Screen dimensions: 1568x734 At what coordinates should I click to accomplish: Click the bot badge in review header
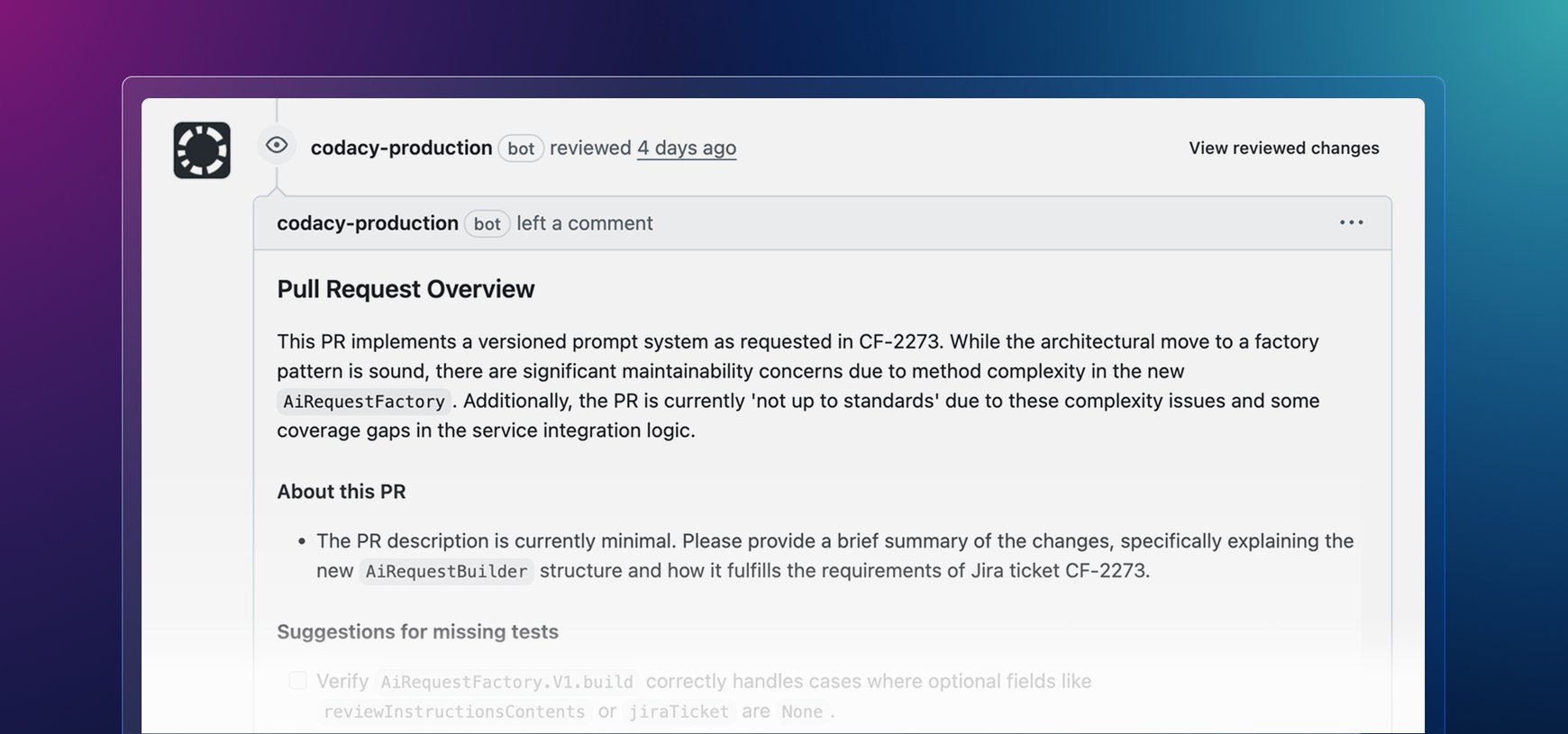click(x=521, y=149)
